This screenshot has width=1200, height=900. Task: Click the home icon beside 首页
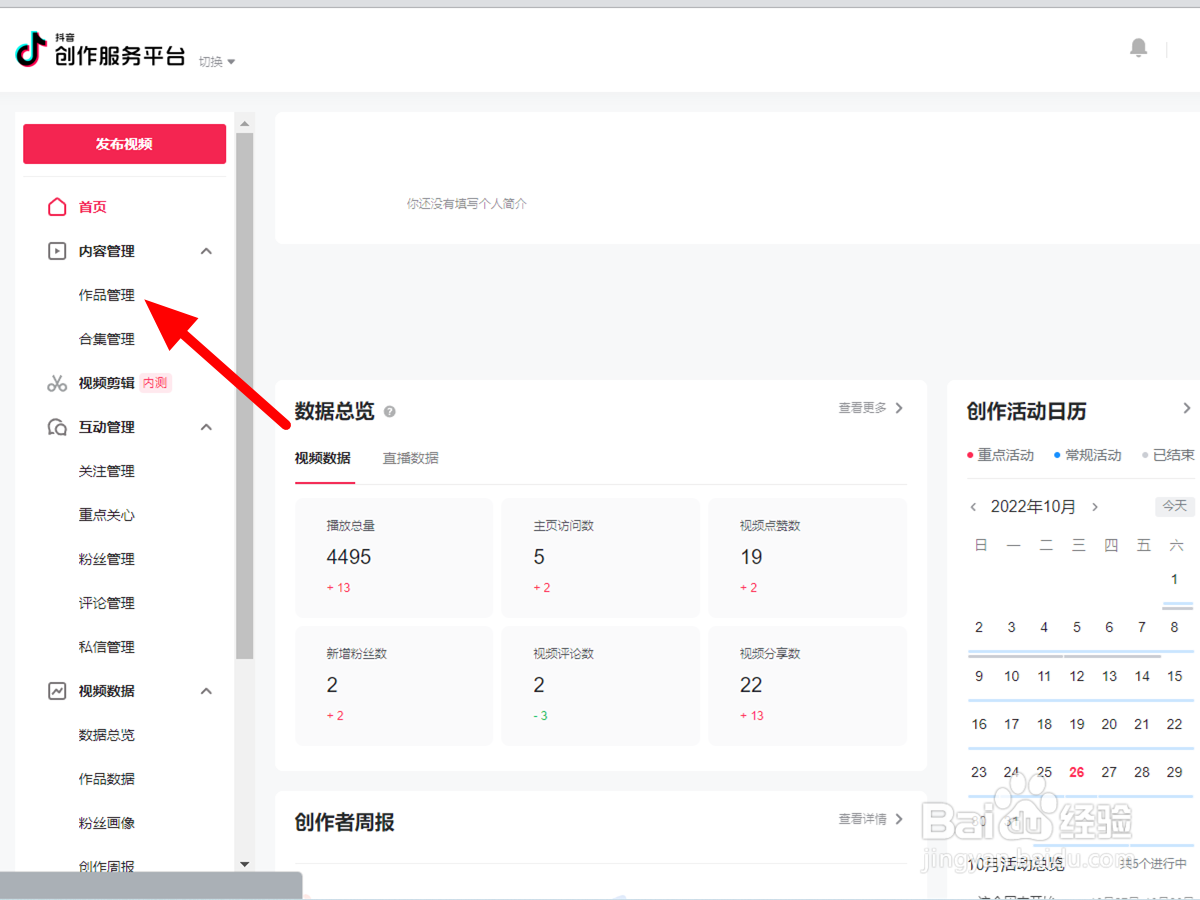click(57, 207)
